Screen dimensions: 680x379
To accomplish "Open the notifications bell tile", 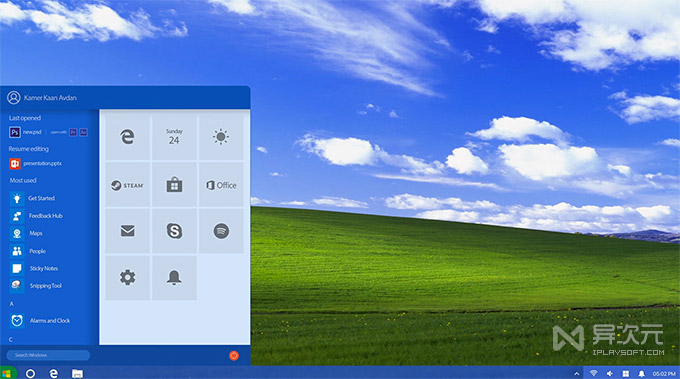I will pos(174,278).
